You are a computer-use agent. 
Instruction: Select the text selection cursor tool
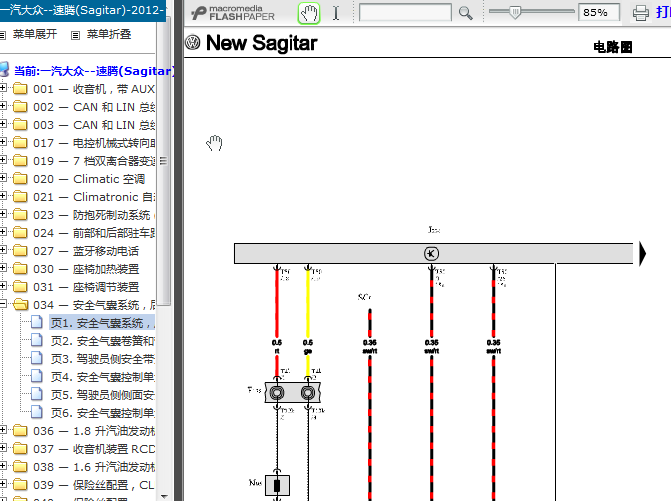click(x=336, y=13)
